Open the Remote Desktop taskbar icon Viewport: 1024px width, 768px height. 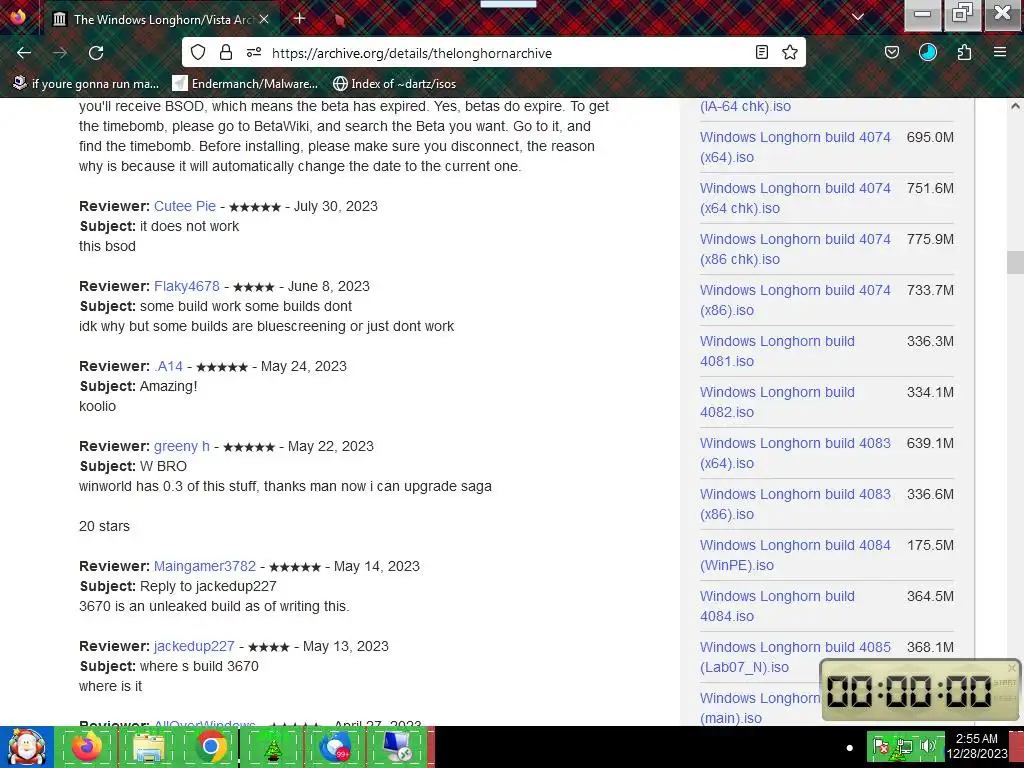[397, 746]
